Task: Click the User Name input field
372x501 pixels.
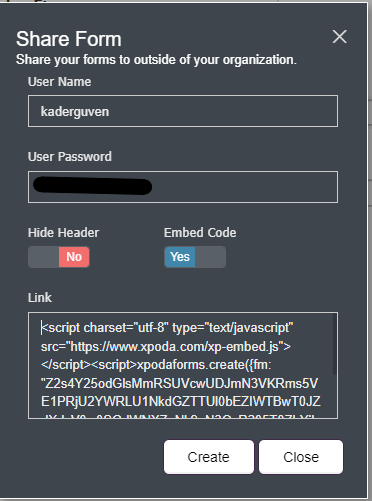Action: pos(183,111)
